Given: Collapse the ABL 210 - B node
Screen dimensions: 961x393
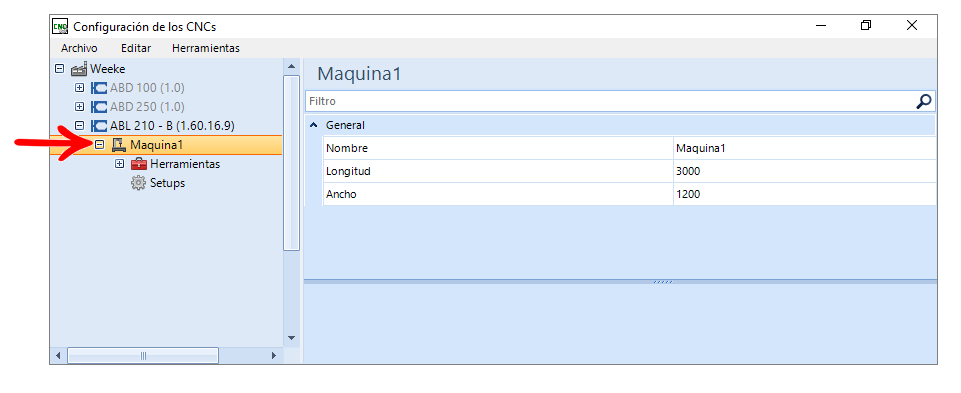Looking at the screenshot, I should [79, 126].
